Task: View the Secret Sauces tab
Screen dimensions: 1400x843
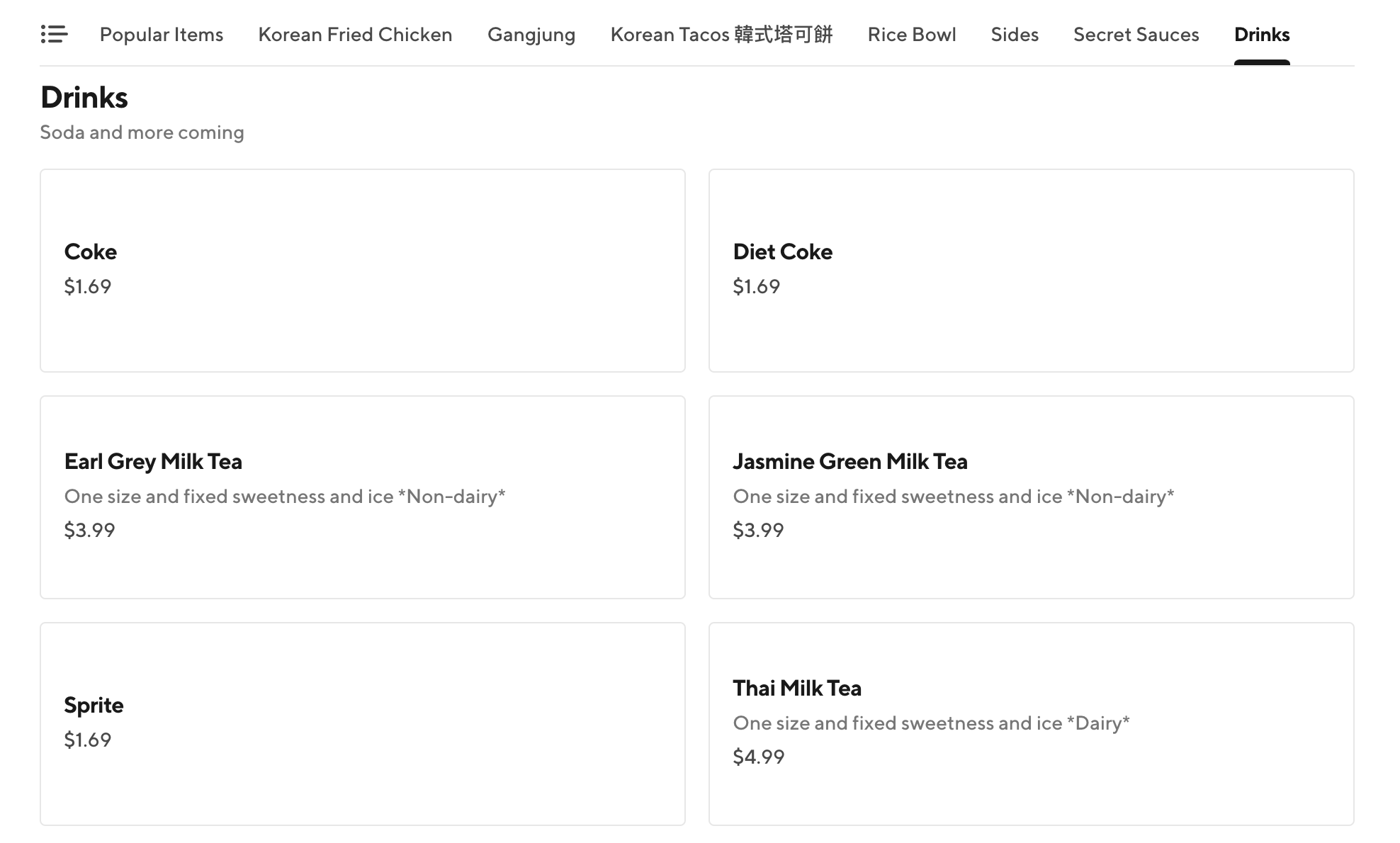Action: 1136,34
